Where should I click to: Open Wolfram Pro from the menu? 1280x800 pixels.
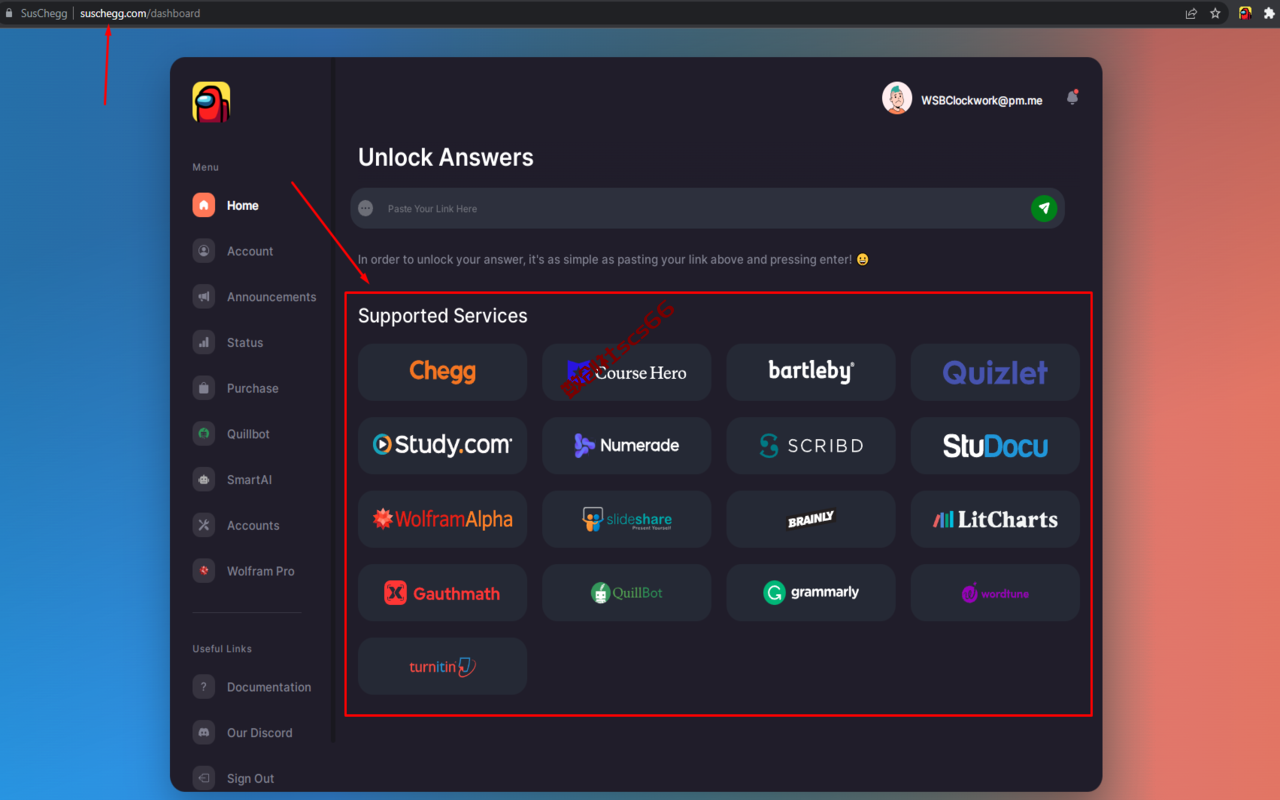click(x=261, y=571)
